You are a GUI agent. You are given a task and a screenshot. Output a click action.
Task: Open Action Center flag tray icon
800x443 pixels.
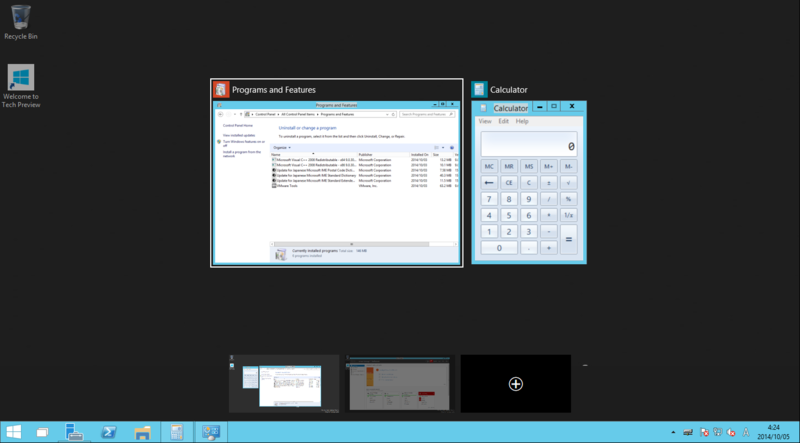pos(704,432)
